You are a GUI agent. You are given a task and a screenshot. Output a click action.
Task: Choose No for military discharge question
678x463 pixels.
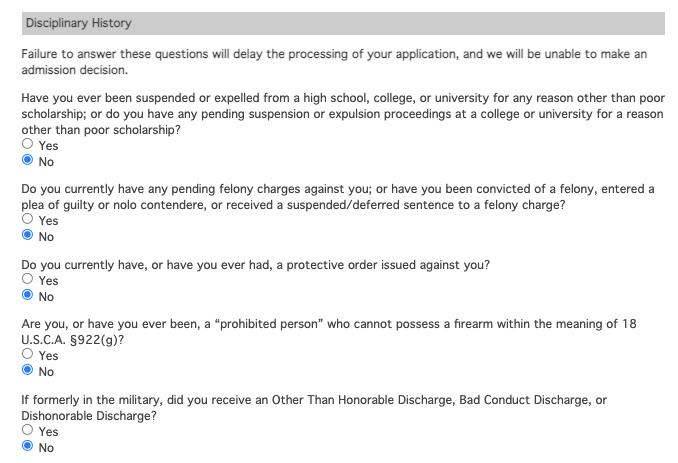27,447
